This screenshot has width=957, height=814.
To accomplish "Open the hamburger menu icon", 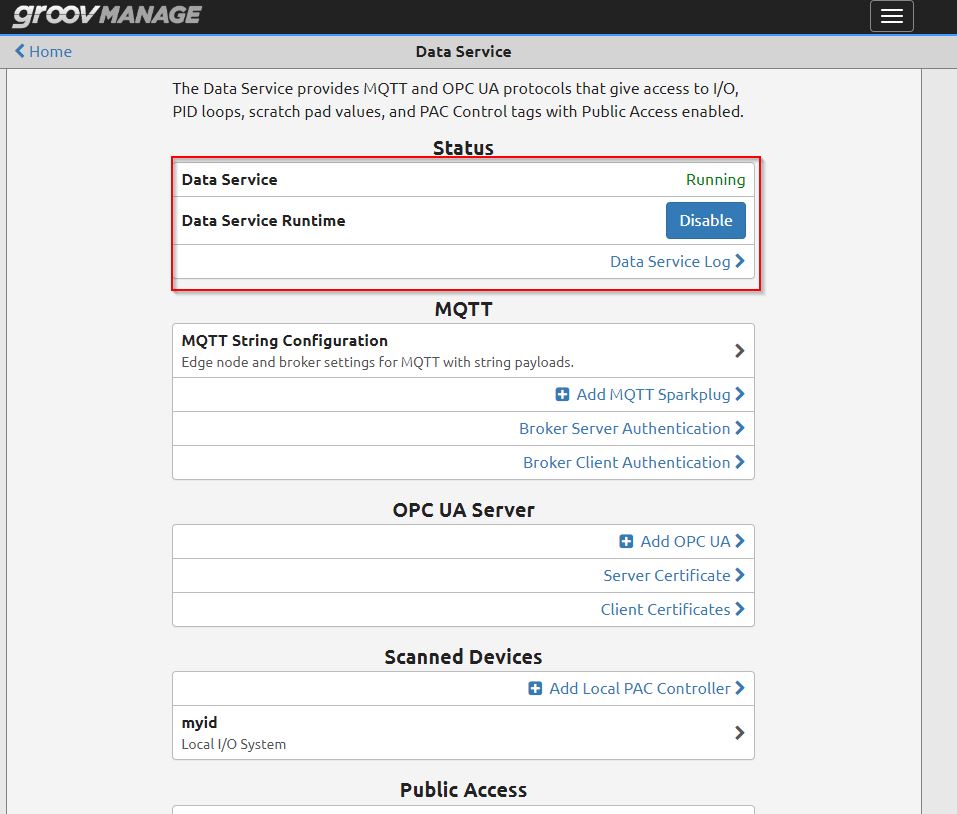I will tap(891, 16).
